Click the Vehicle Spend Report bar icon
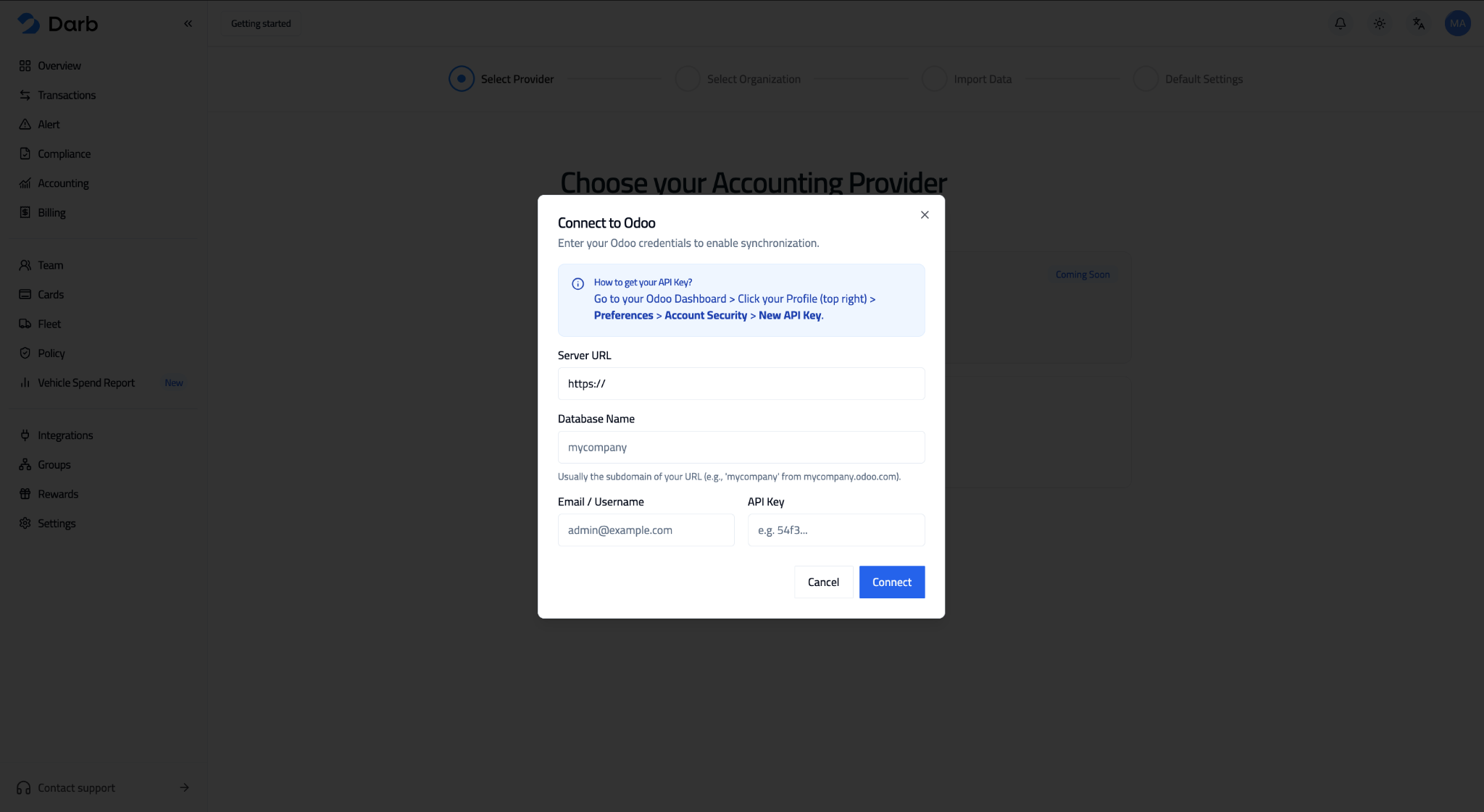This screenshot has height=812, width=1484. [25, 382]
